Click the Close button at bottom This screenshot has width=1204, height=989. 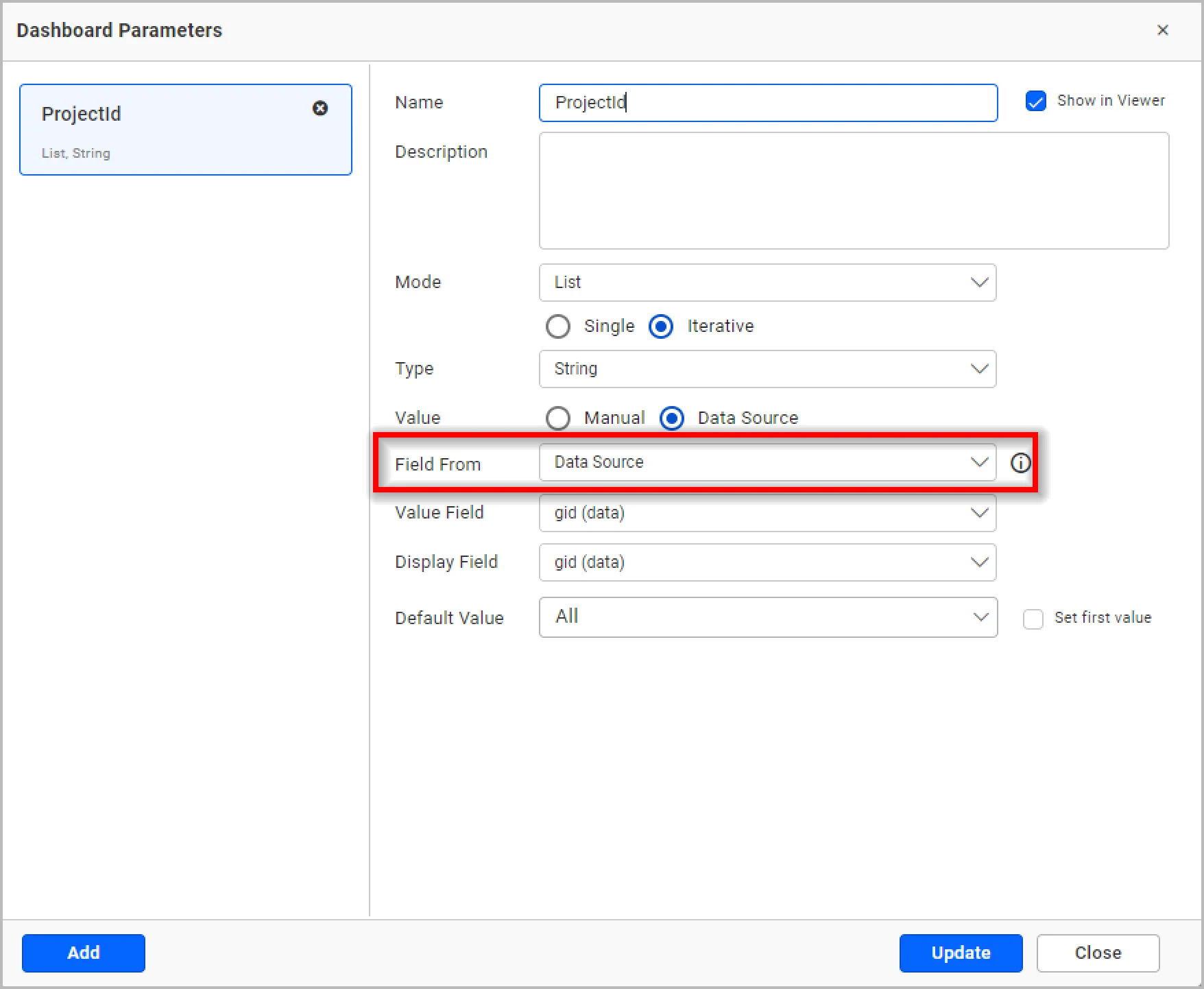(x=1097, y=953)
